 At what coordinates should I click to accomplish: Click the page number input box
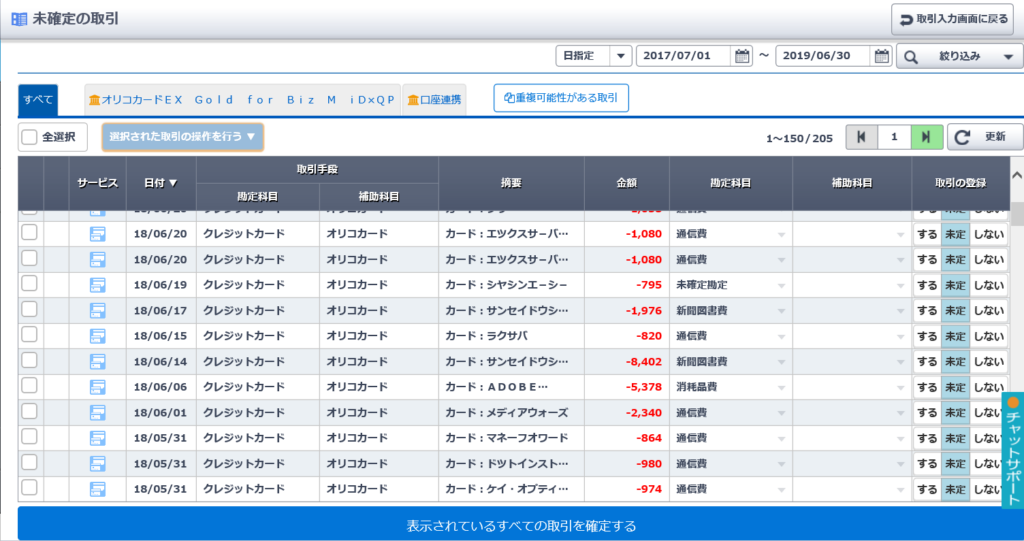coord(894,137)
